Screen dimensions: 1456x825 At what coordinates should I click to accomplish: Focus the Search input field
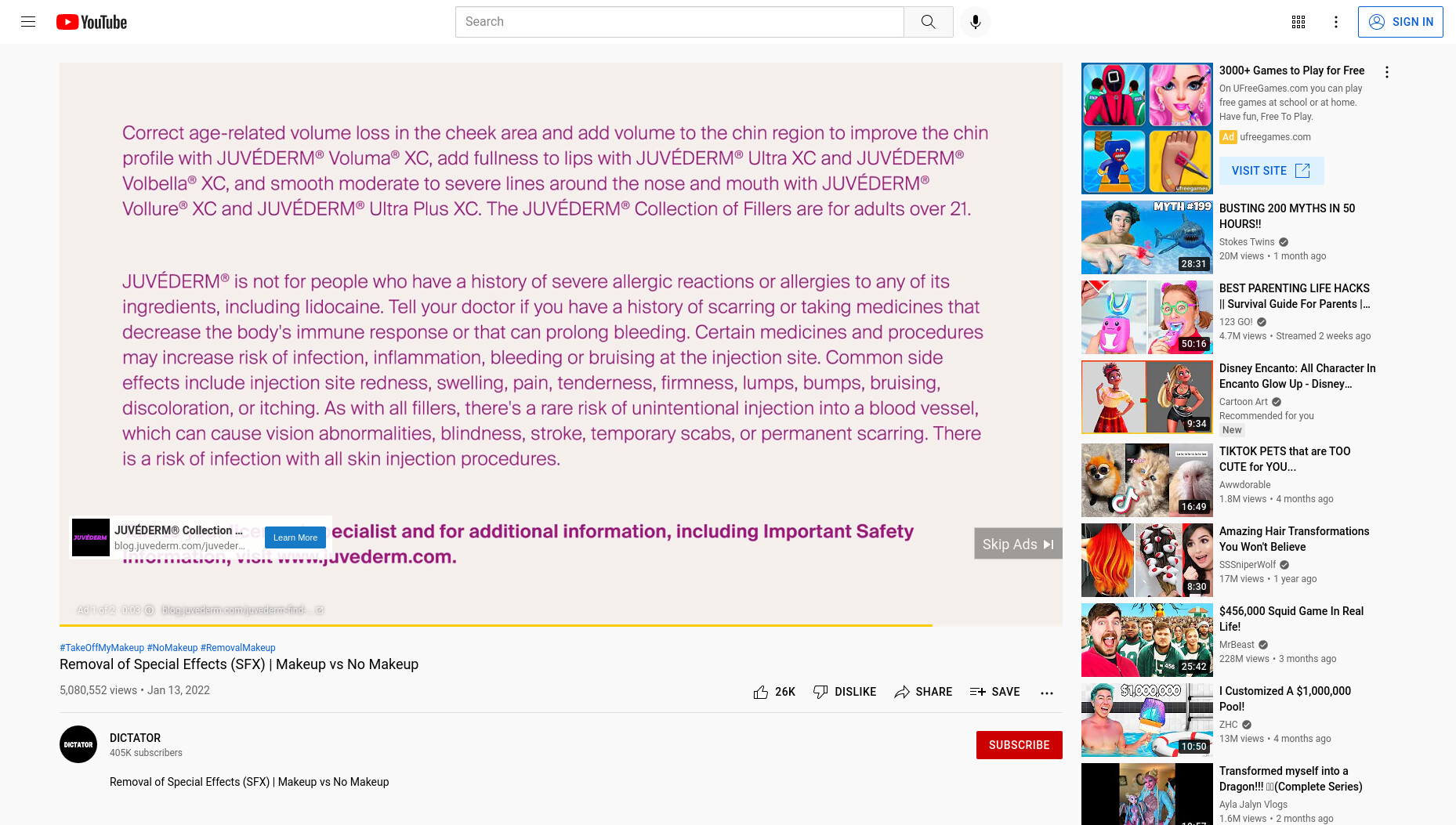679,22
